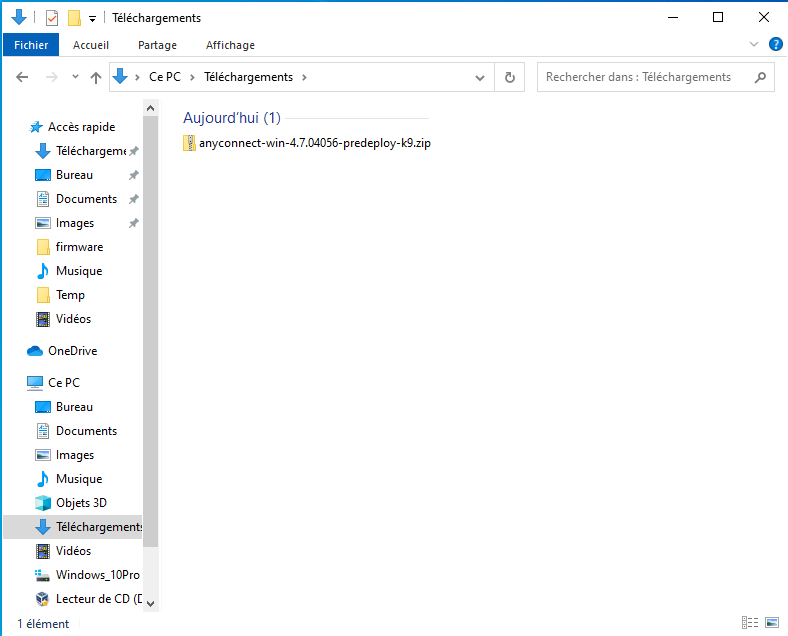Switch to details view icon in status bar
788x636 pixels.
(750, 623)
